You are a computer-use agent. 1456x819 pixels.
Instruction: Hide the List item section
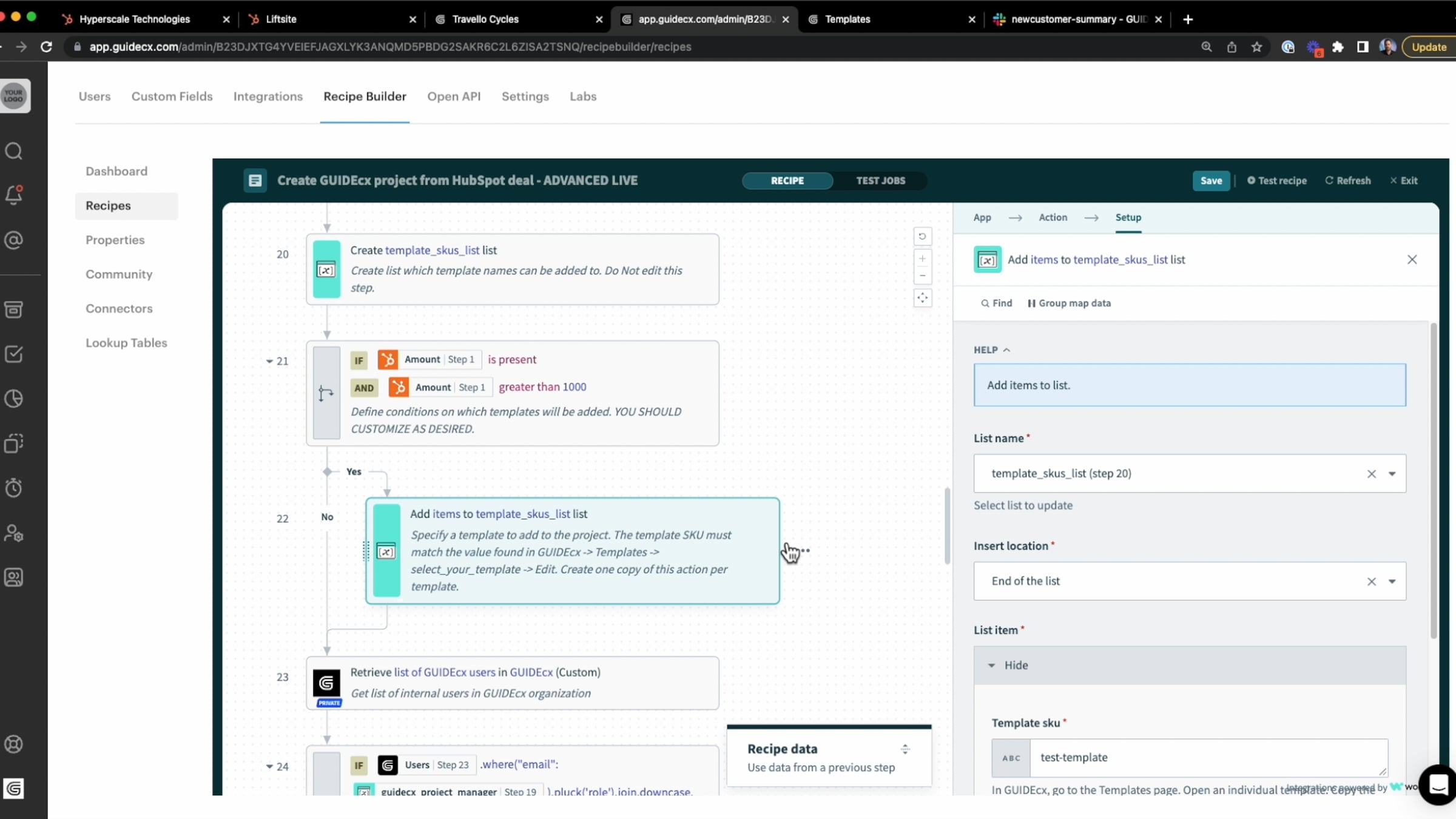(x=1190, y=665)
